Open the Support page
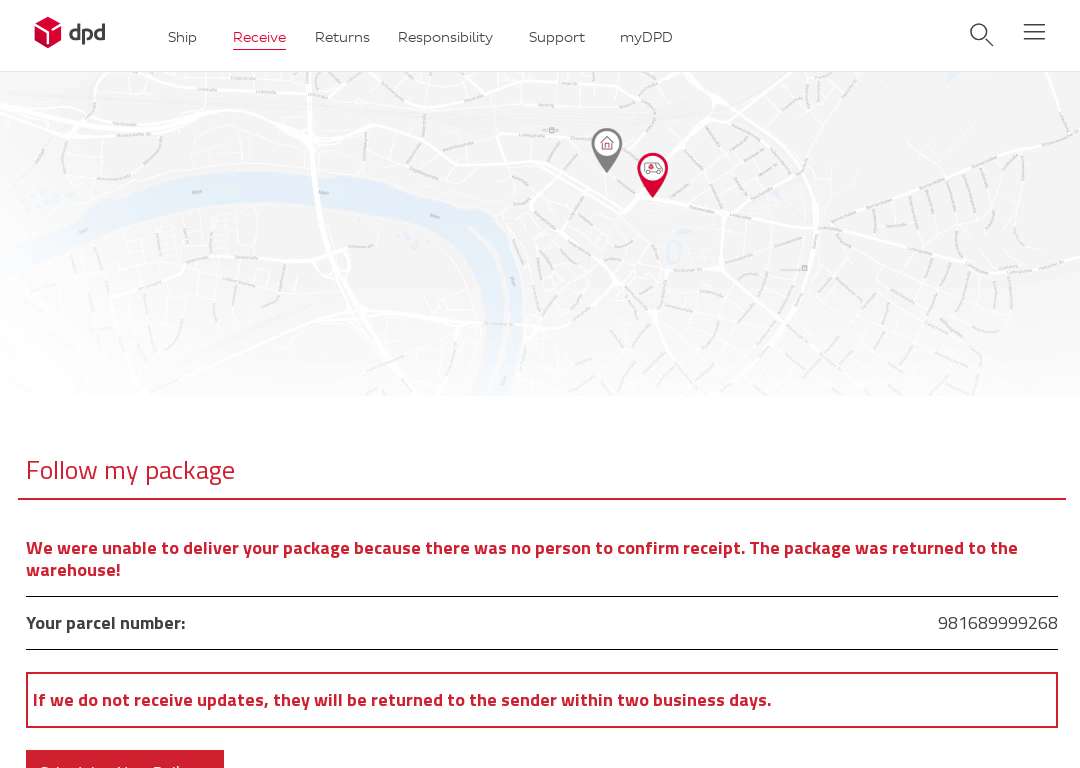1080x768 pixels. [557, 37]
